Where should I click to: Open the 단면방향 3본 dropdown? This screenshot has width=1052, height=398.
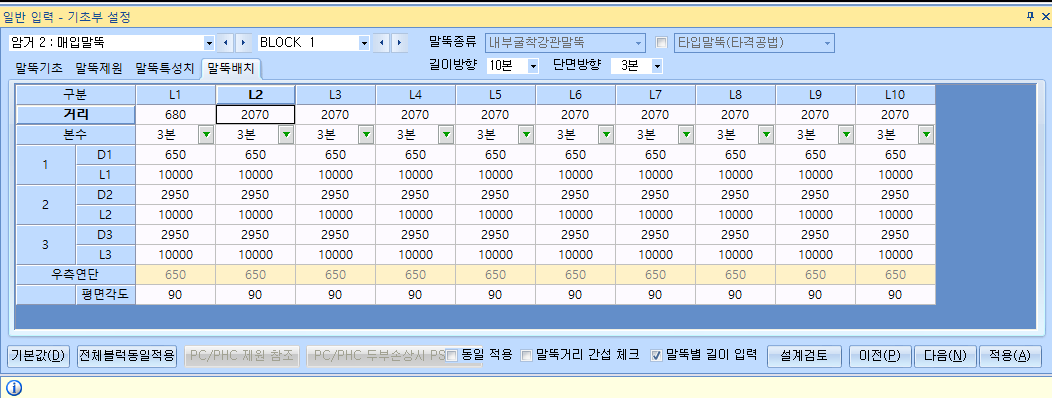tap(657, 66)
